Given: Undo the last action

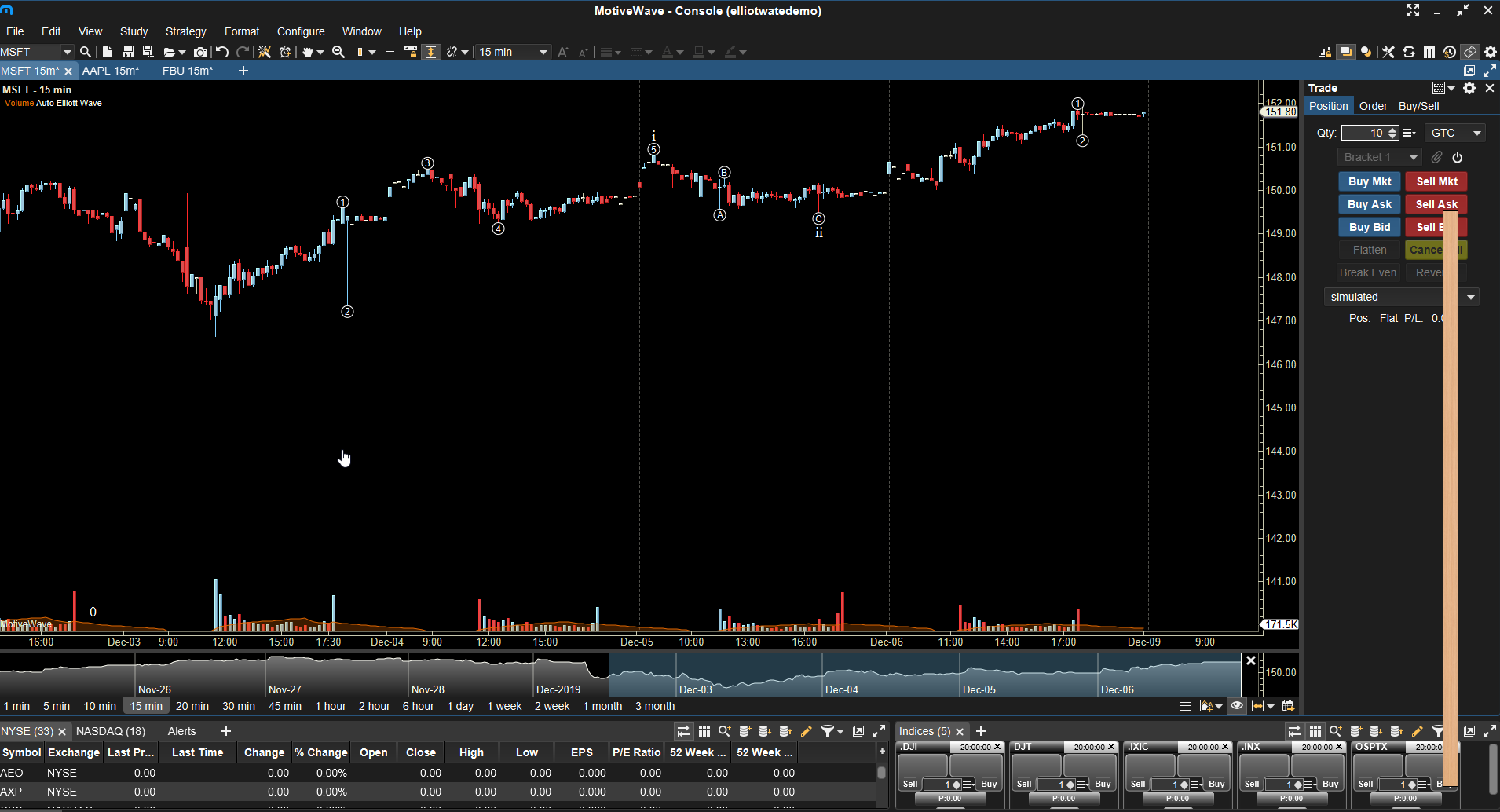Looking at the screenshot, I should [222, 52].
